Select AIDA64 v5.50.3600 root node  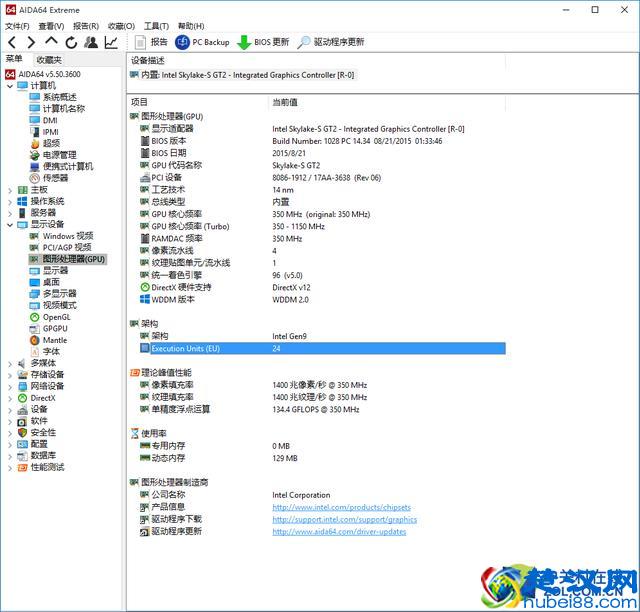coord(43,74)
